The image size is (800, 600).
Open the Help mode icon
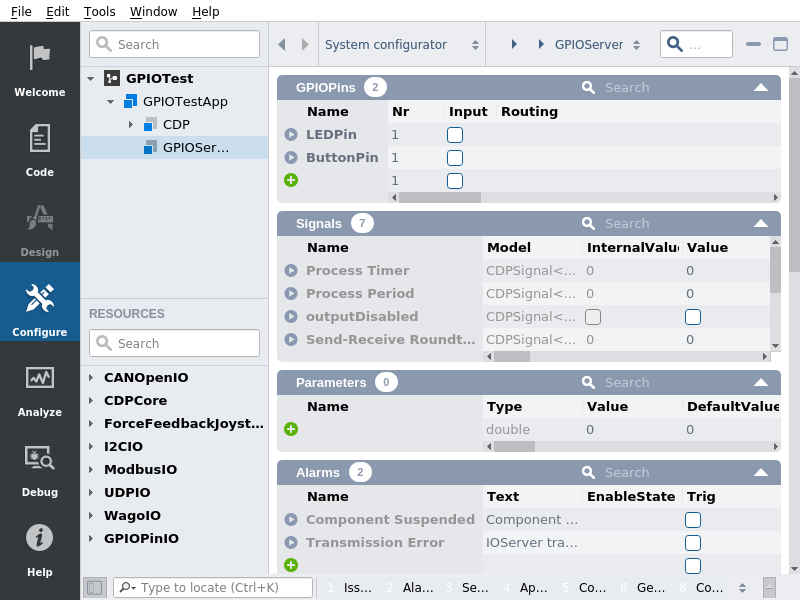[39, 538]
